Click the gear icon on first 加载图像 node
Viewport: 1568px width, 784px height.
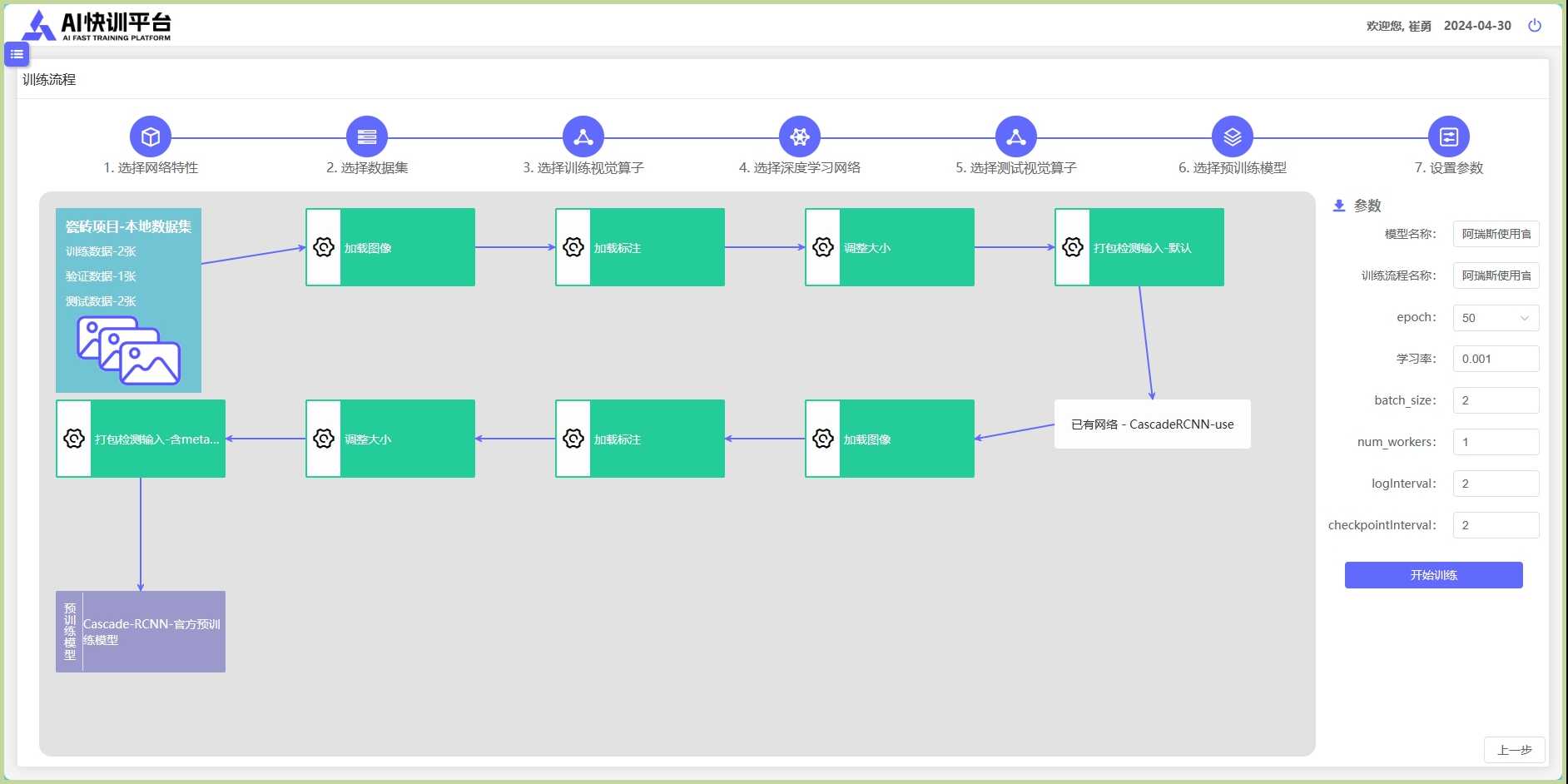coord(324,247)
